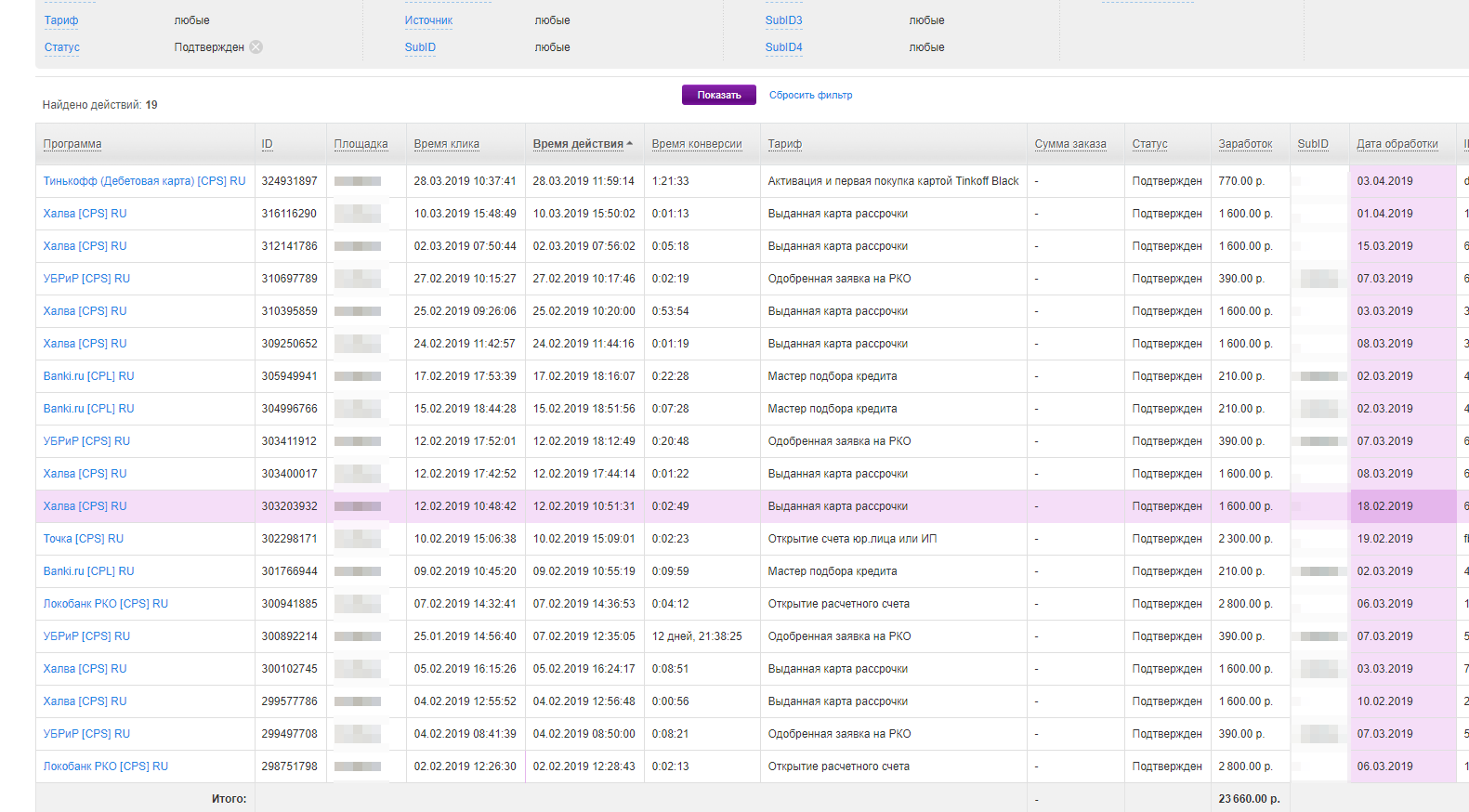Open the Статус filter selector
This screenshot has height=812, width=1469.
62,47
